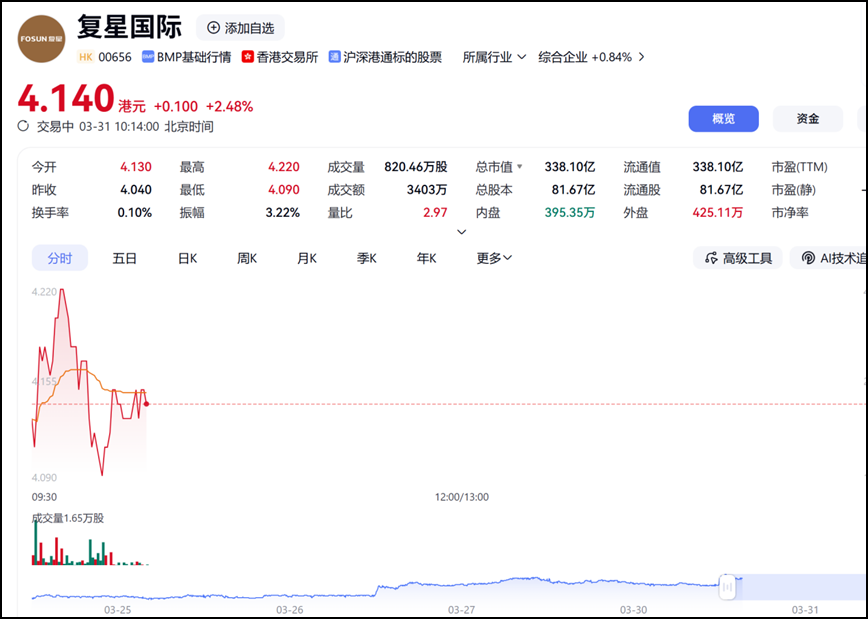Click the 内盘 value 395.35万

coord(570,213)
